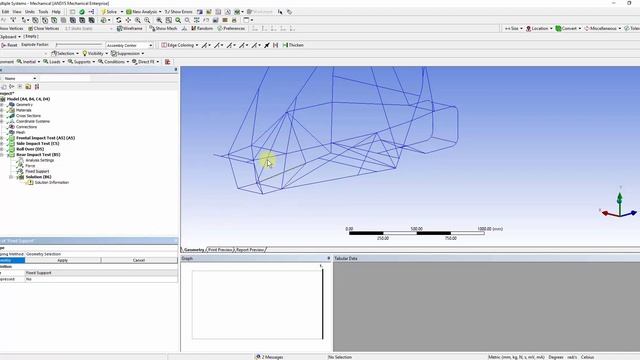The image size is (640, 360).
Task: Open the Tools menu
Action: (43, 12)
